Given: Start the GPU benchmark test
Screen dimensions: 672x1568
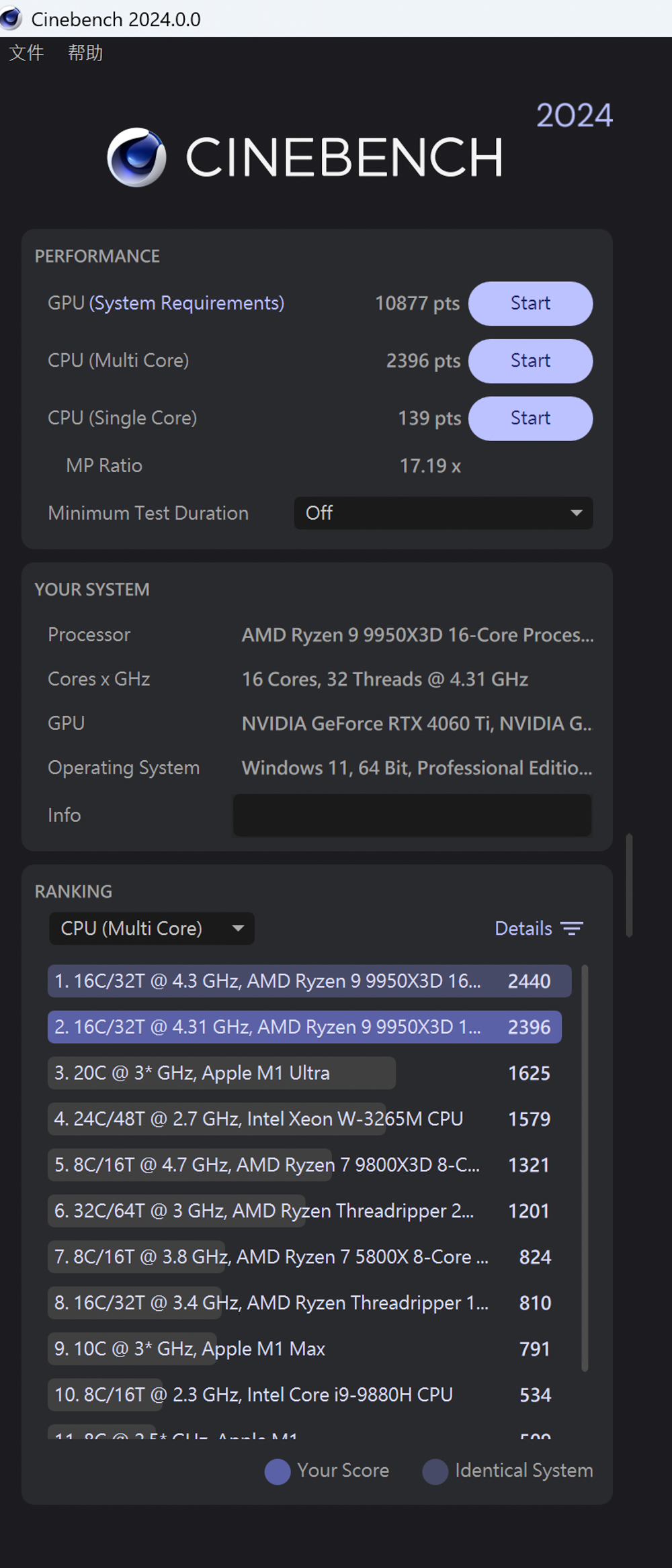Looking at the screenshot, I should pyautogui.click(x=530, y=304).
